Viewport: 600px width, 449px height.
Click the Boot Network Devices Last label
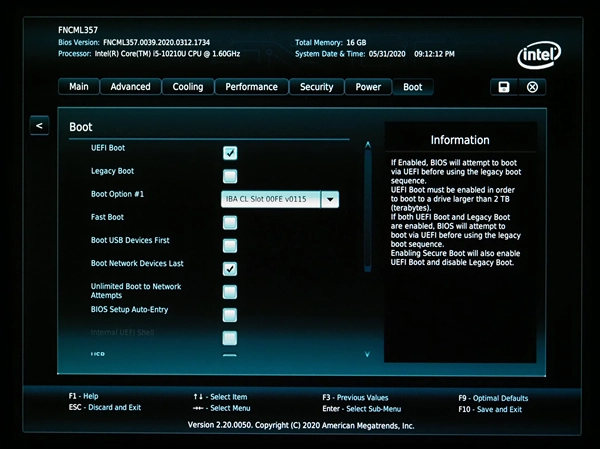click(x=137, y=263)
